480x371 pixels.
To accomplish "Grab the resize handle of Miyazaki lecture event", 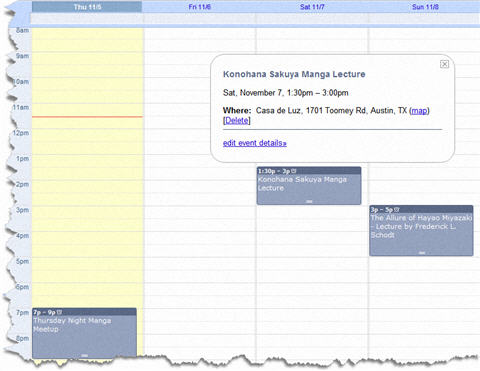I will click(422, 253).
